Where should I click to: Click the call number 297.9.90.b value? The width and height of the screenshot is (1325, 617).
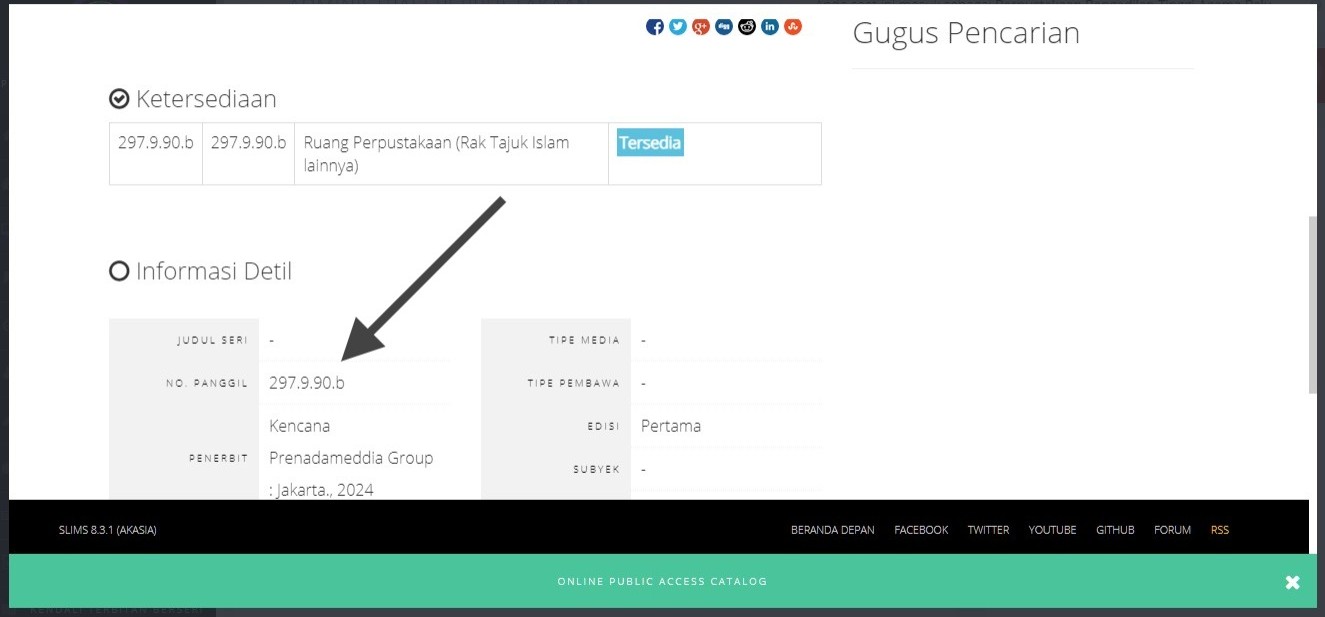tap(307, 383)
